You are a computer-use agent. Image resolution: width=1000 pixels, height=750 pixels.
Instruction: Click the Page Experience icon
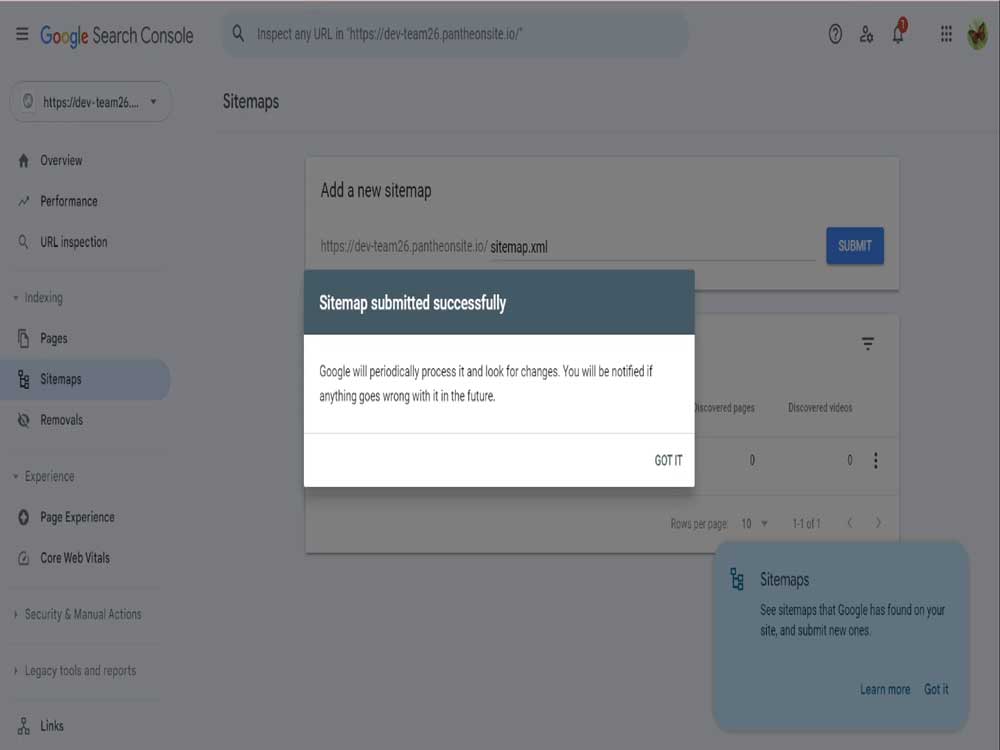point(24,517)
